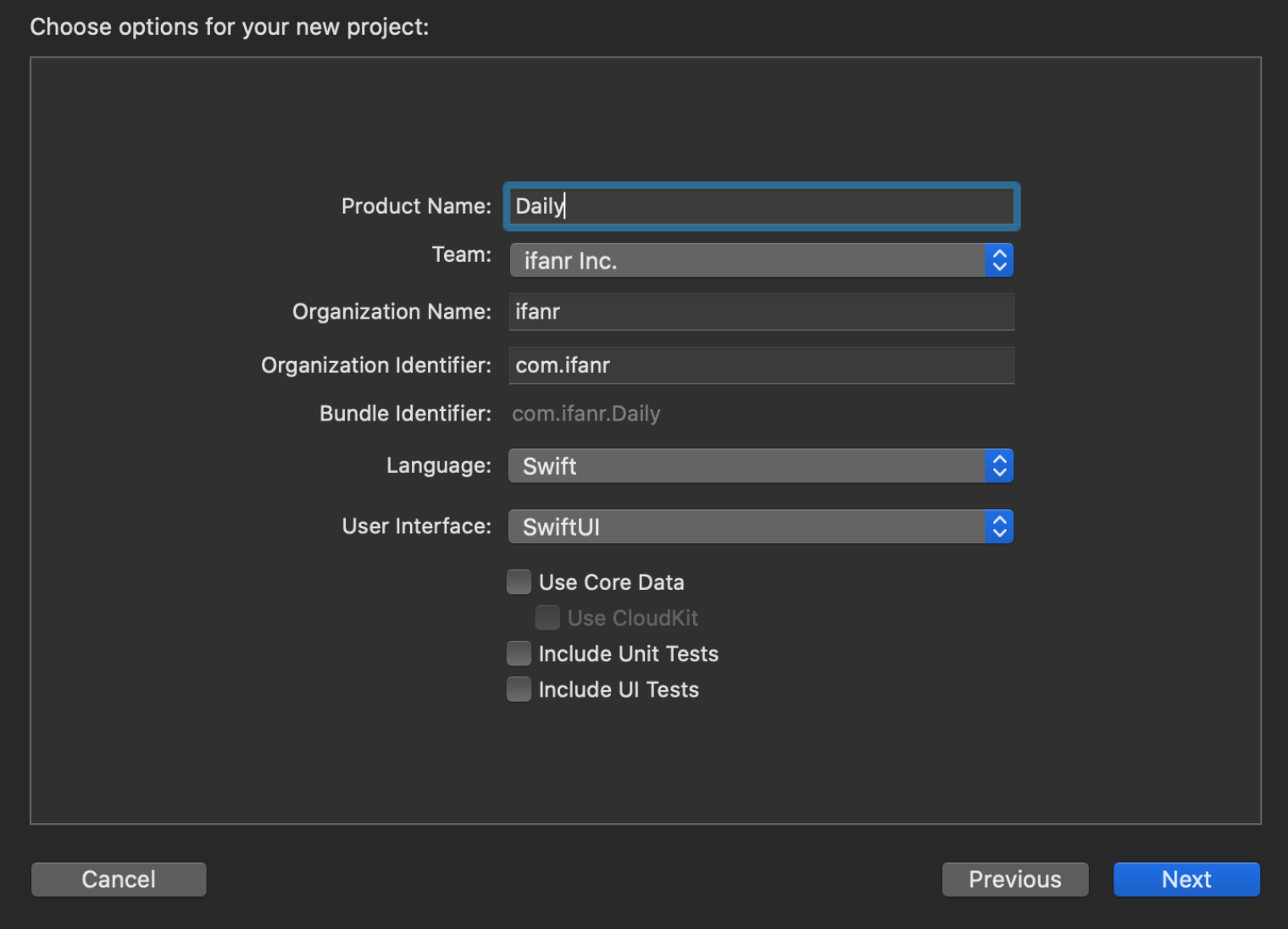Toggle the Include Unit Tests checkbox

click(x=519, y=654)
